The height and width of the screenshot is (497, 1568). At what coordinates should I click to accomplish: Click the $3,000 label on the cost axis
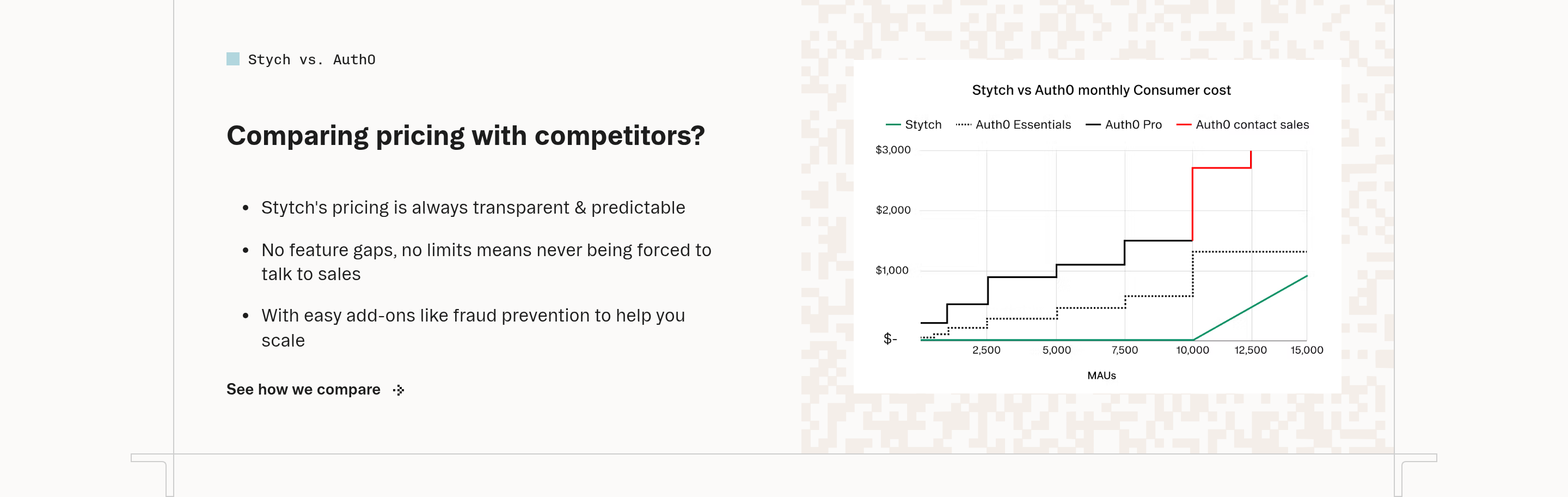[x=892, y=150]
